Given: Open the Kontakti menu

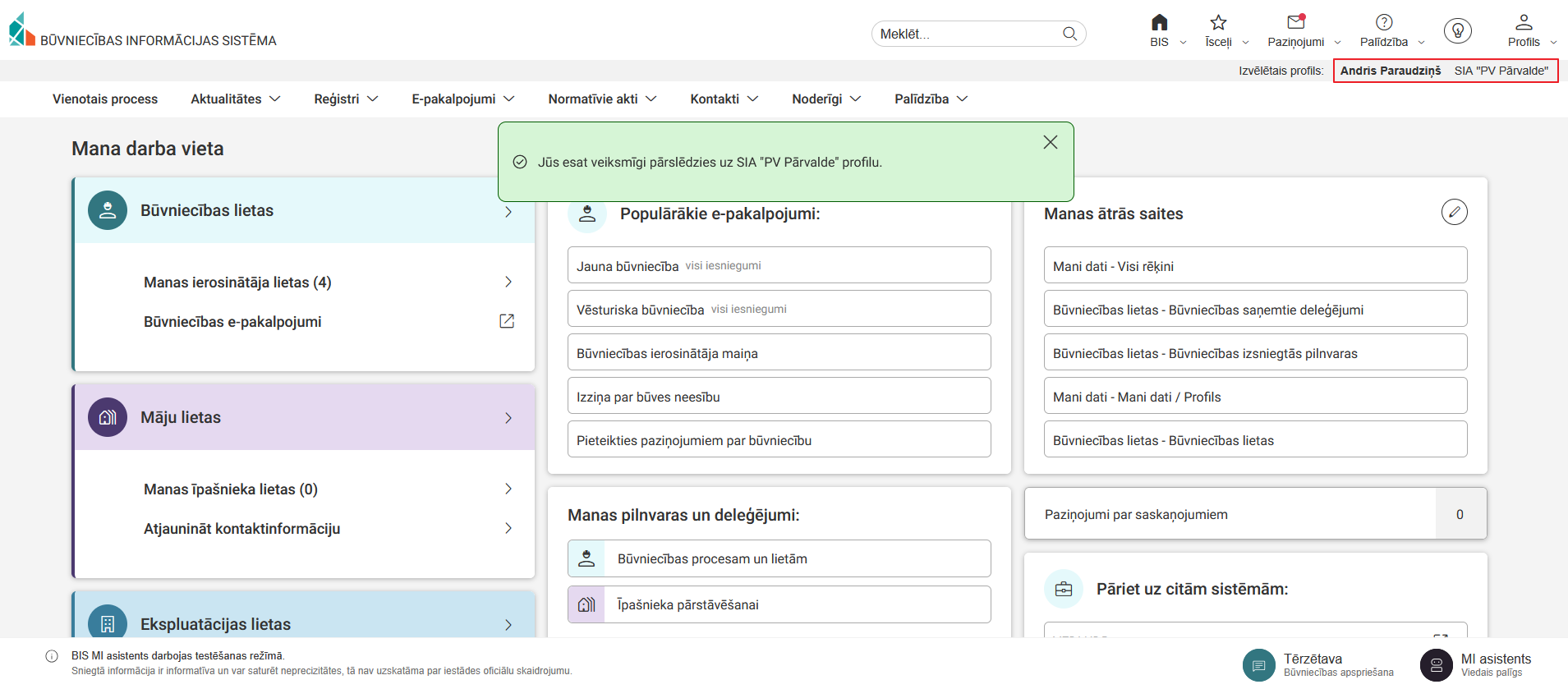Looking at the screenshot, I should (724, 99).
